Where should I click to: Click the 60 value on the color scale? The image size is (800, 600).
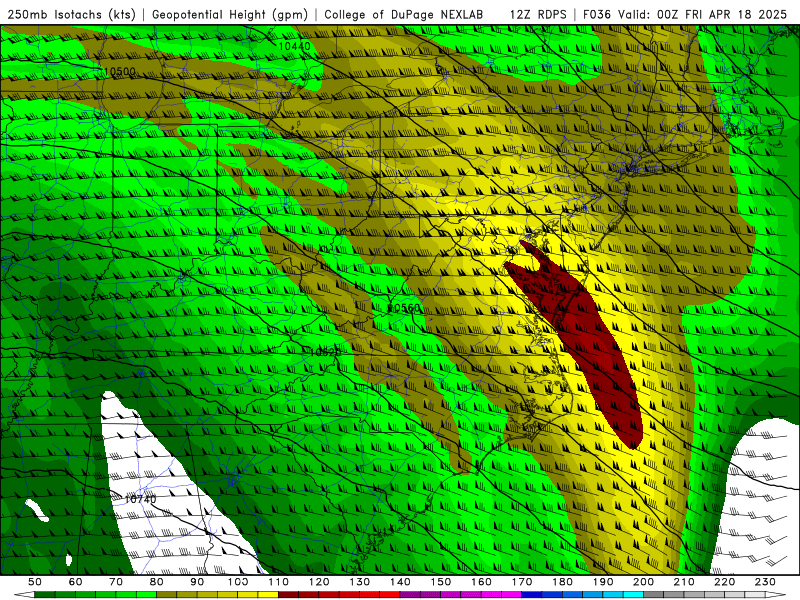76,582
